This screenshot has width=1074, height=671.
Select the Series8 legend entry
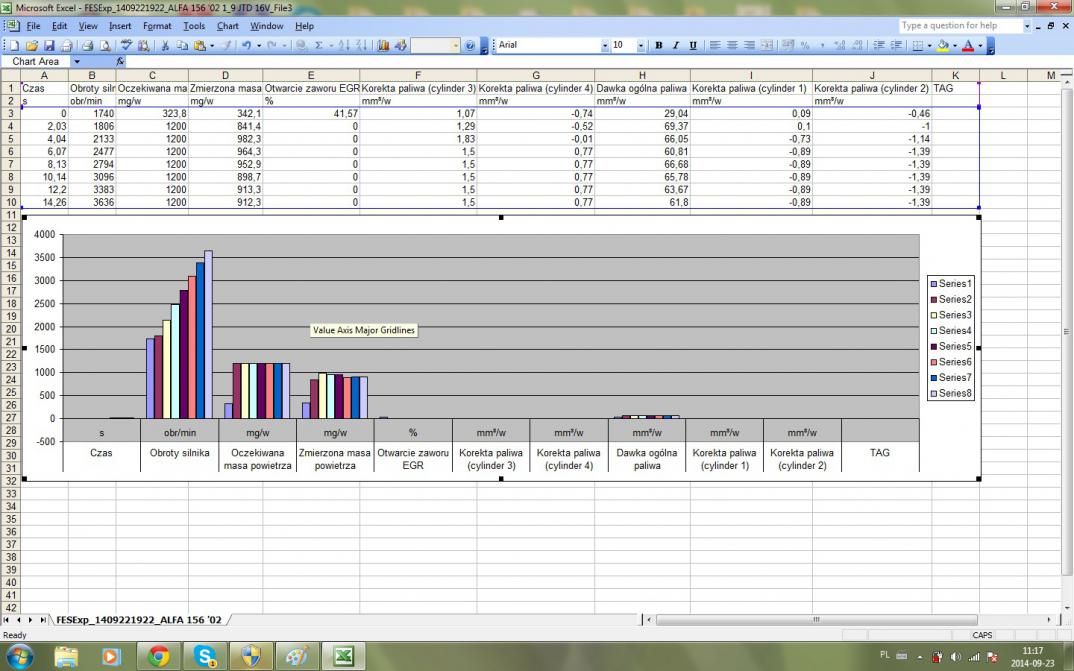(x=954, y=393)
